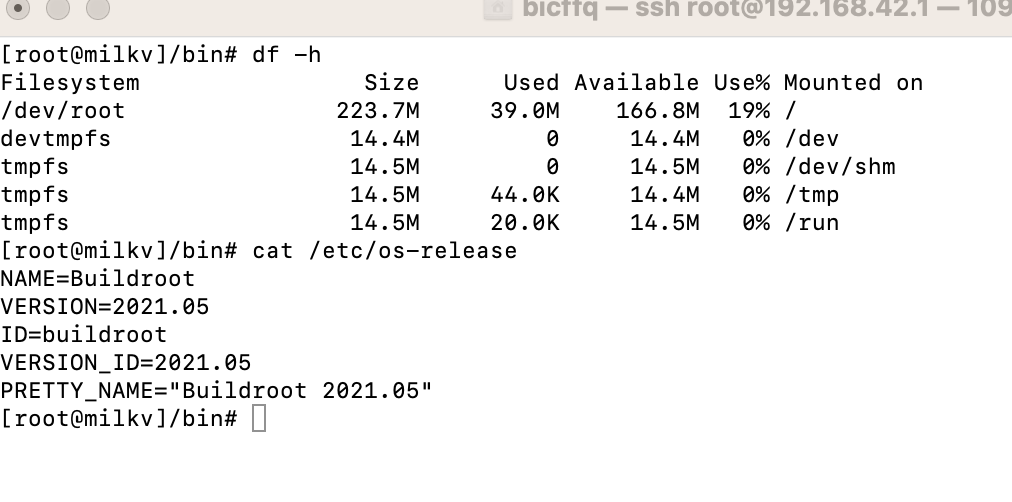Click the NAME=Buildroot line
Viewport: 1012px width, 502px height.
pyautogui.click(x=97, y=279)
